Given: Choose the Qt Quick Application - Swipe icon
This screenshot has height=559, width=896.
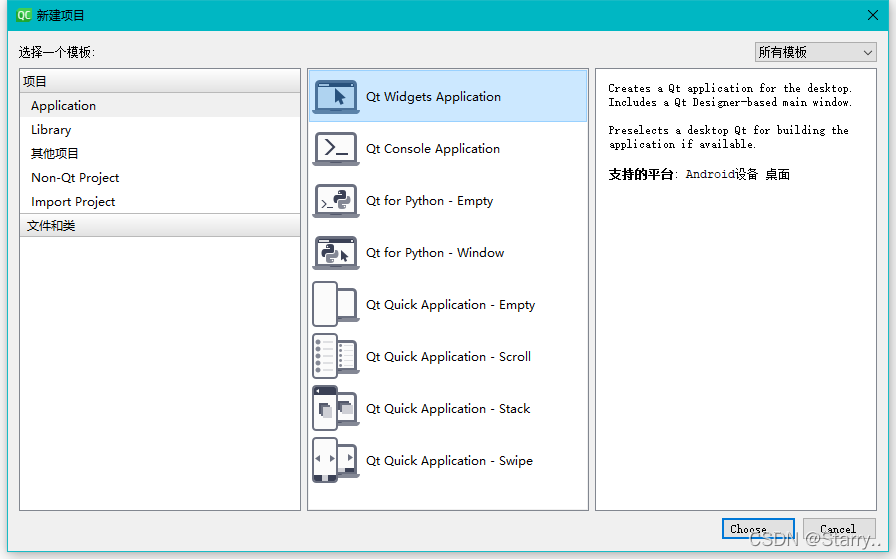Looking at the screenshot, I should [336, 460].
